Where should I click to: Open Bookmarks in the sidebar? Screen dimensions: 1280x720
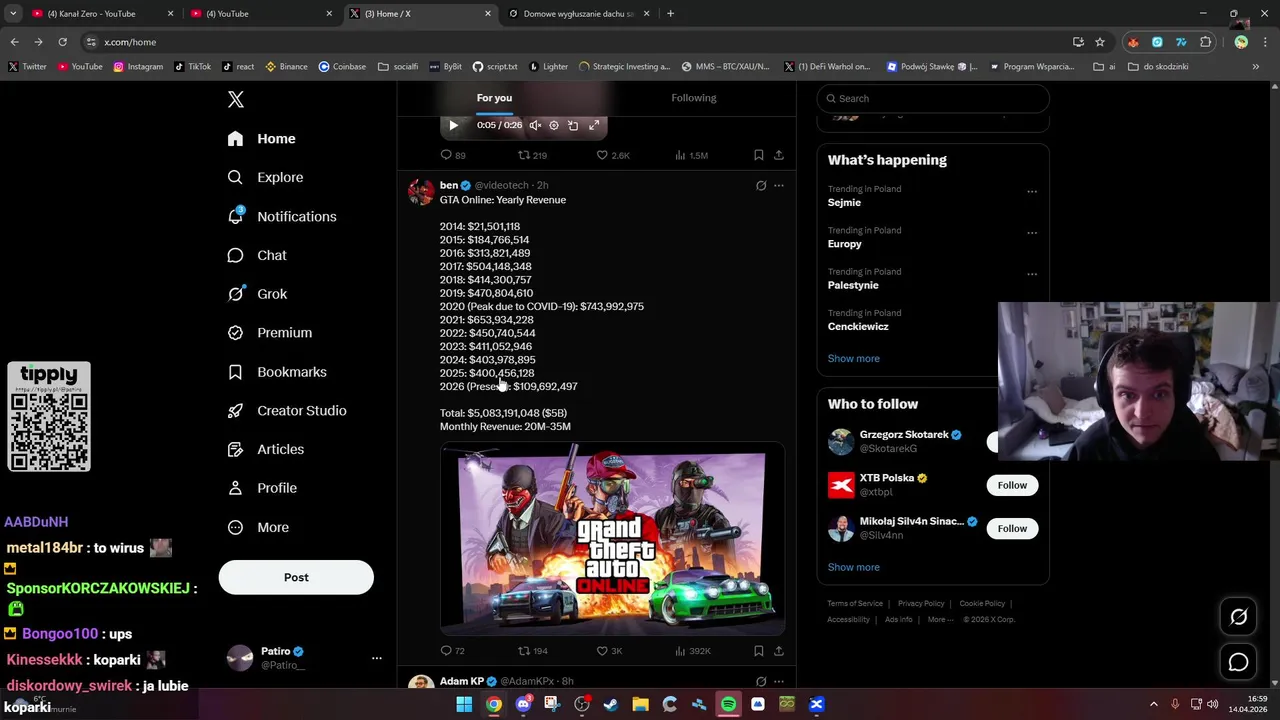[277, 372]
